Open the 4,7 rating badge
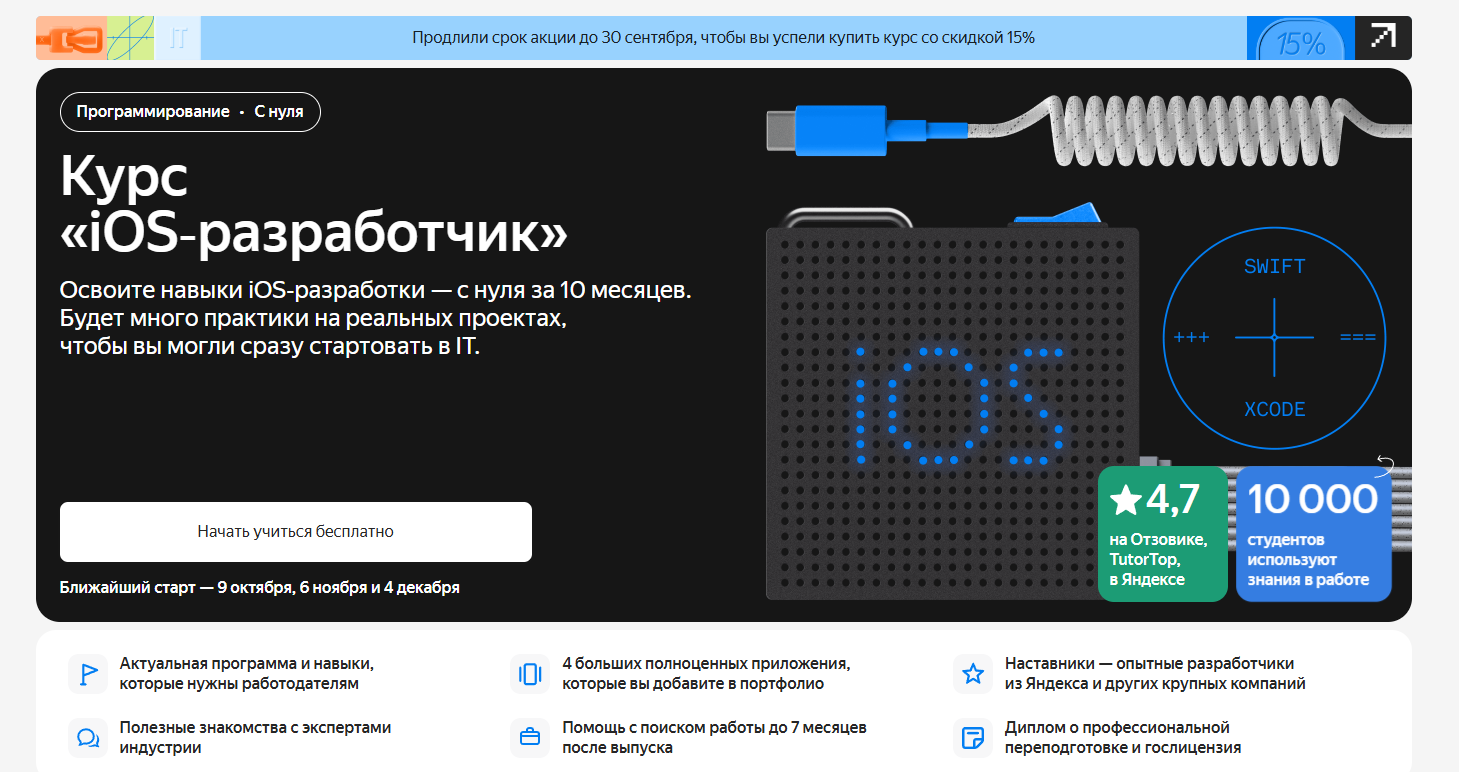Screen dimensions: 1459x772 click(x=1162, y=534)
